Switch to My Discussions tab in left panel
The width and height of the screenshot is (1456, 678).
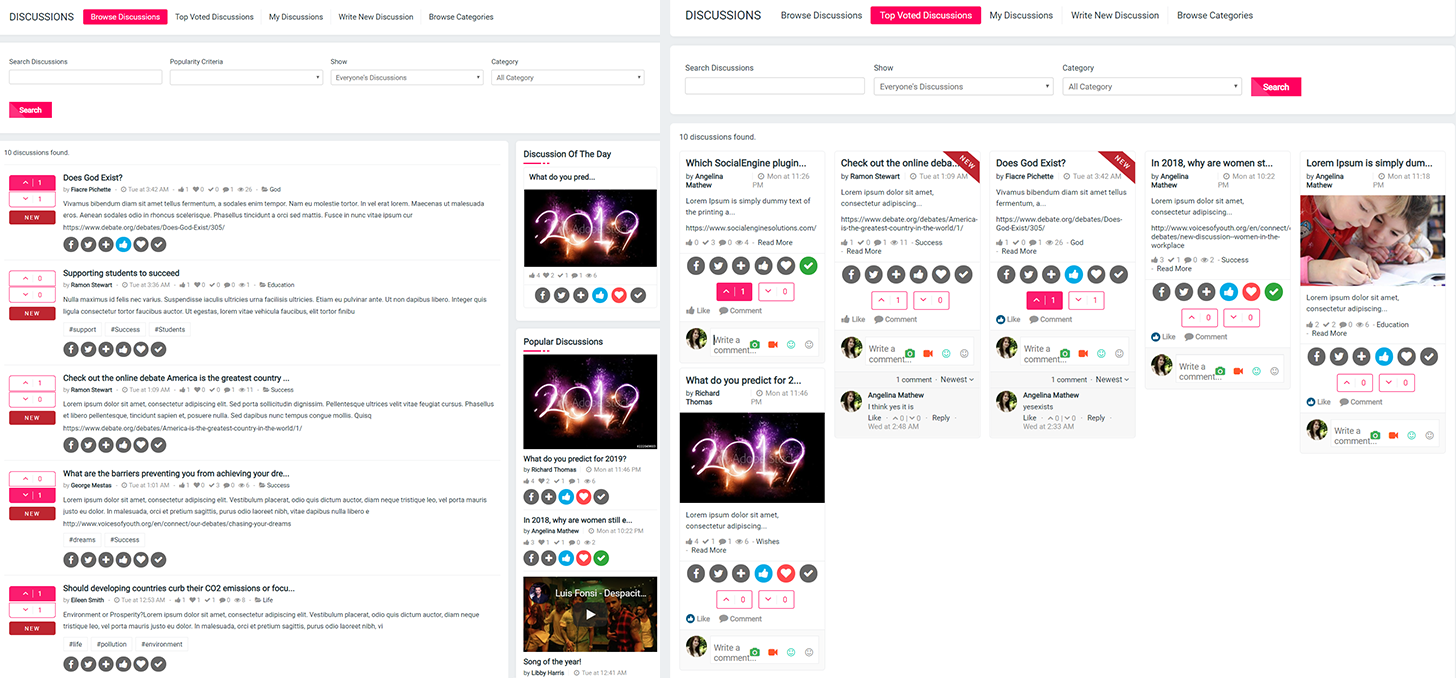[x=296, y=17]
